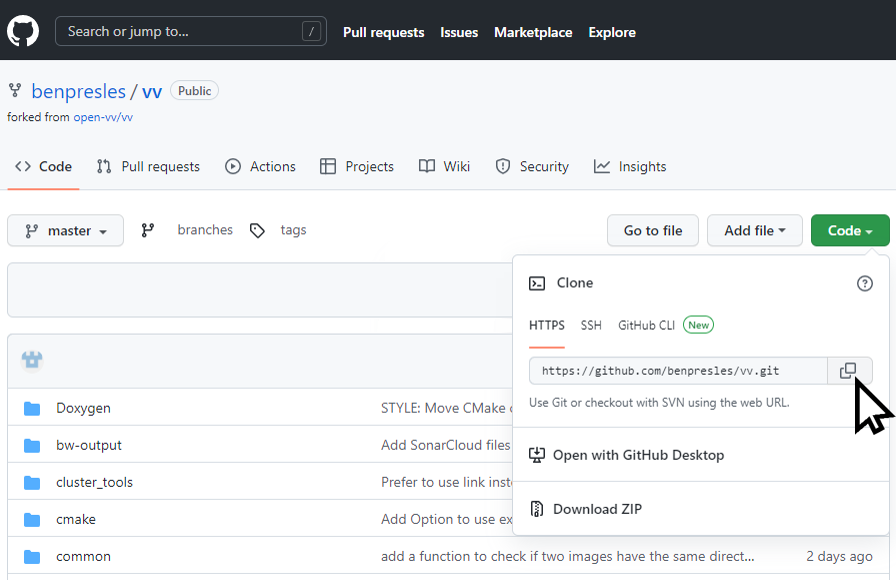Open 'STYLE: Move CMake' commit message
Screen dimensions: 896x580
coord(447,408)
